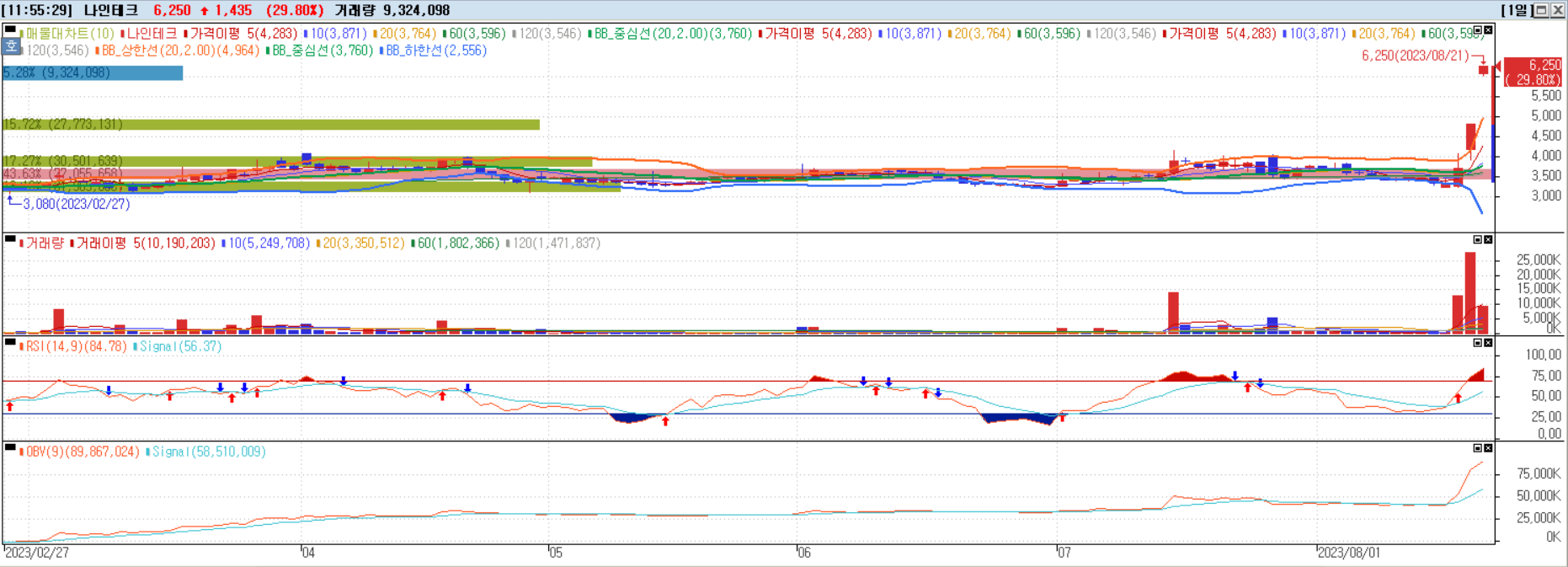Click the pink 43.63% volume profile bar
1568x567 pixels.
click(x=747, y=174)
